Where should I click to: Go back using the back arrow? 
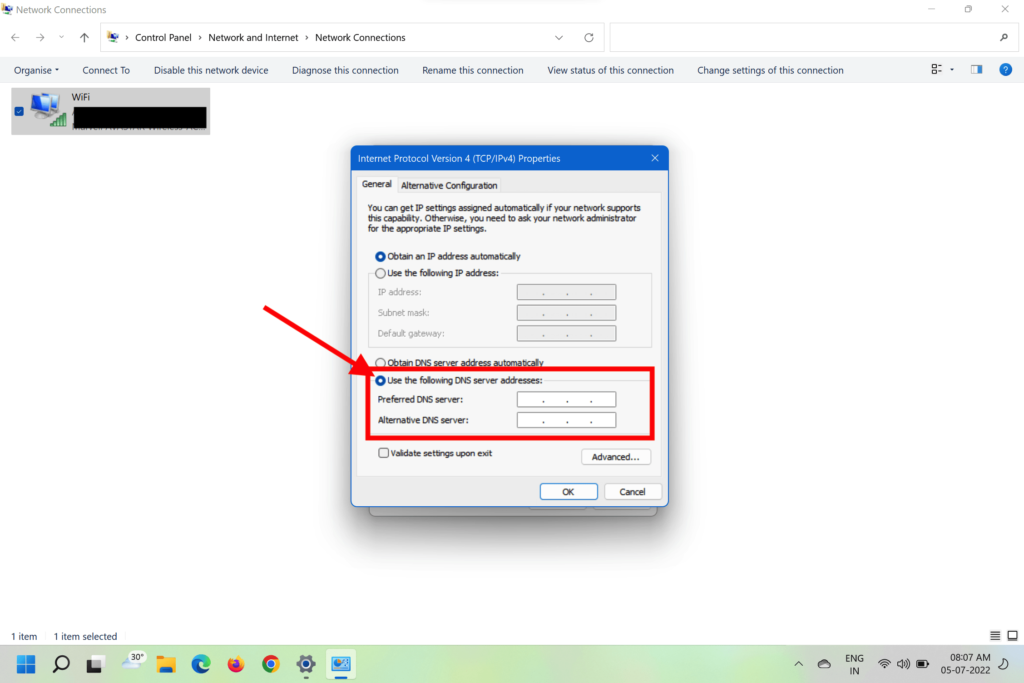point(15,38)
